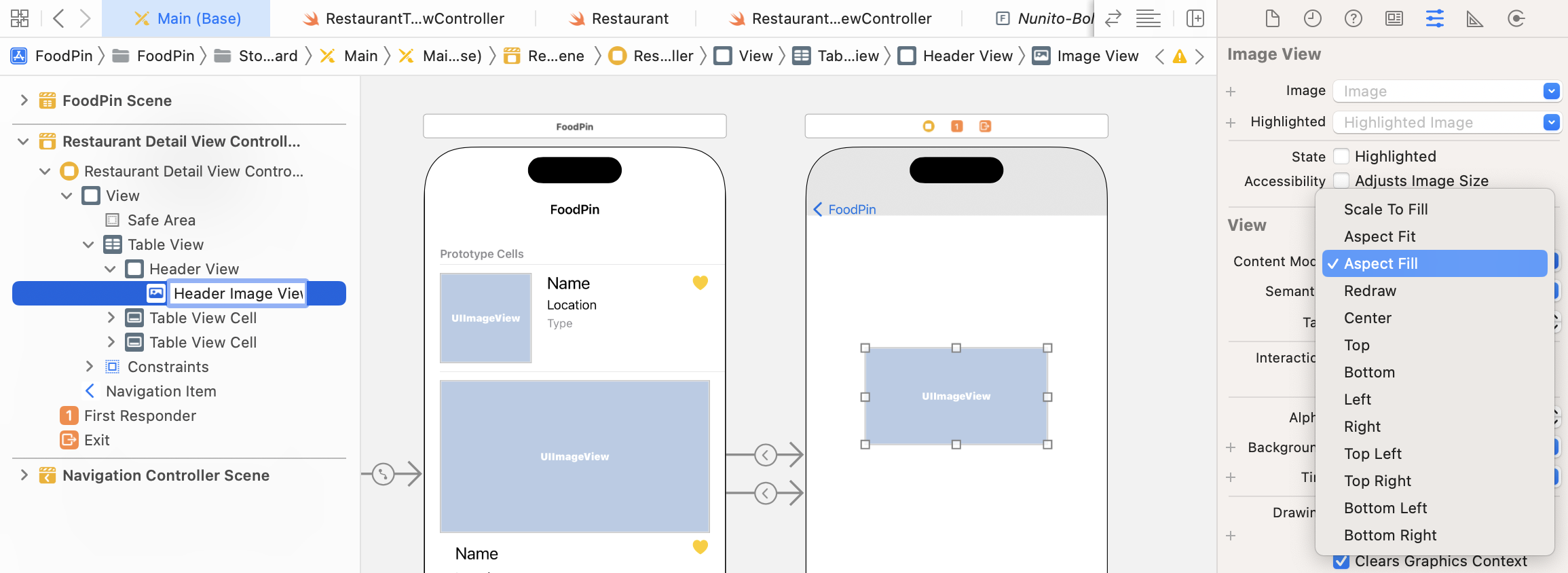Viewport: 1568px width, 573px height.
Task: Collapse the Header View node
Action: click(110, 269)
